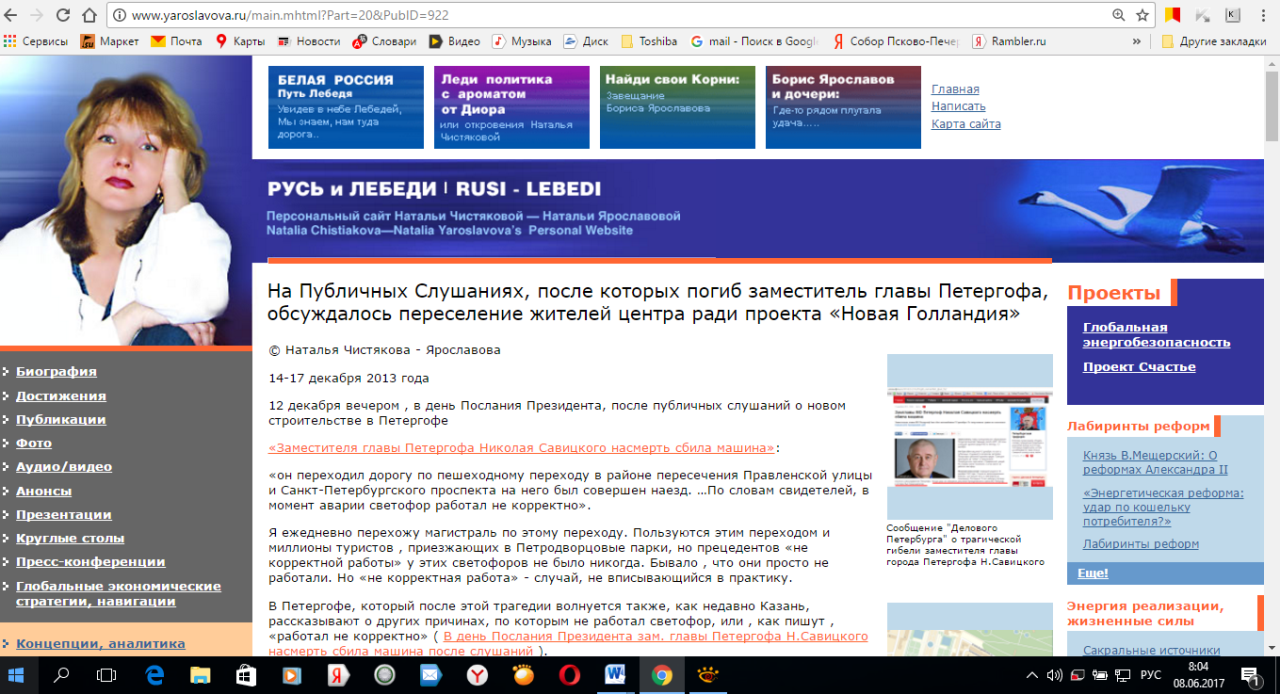Click the browser home icon
Image resolution: width=1280 pixels, height=694 pixels.
[89, 15]
